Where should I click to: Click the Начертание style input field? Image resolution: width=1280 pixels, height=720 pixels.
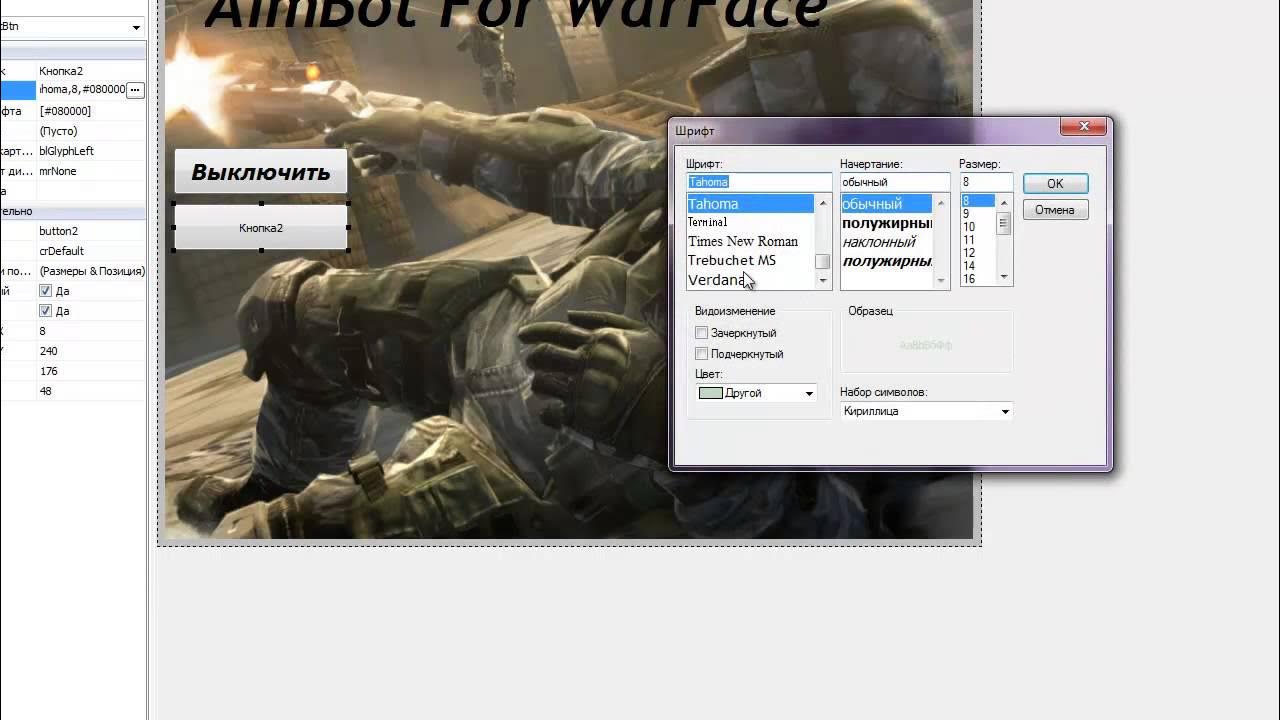pos(894,182)
